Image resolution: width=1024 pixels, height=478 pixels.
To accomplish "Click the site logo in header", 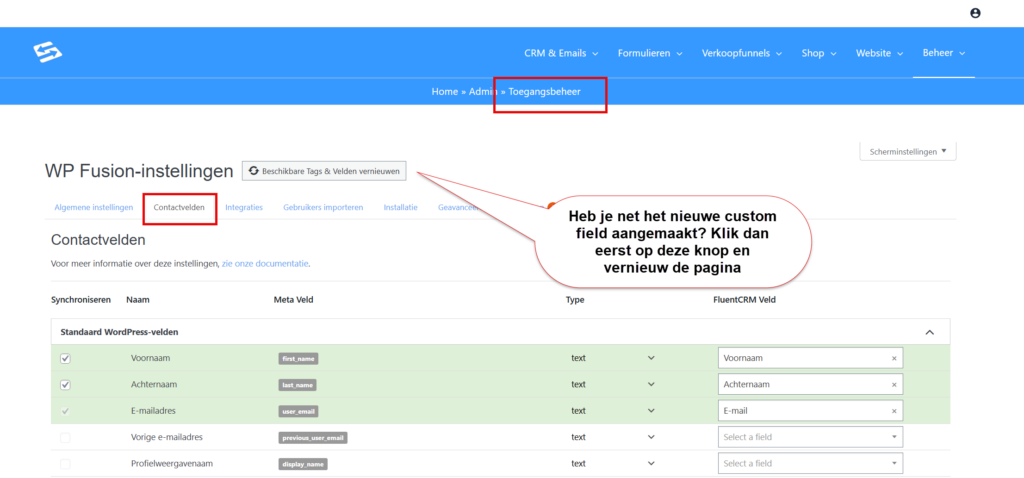I will (x=47, y=52).
